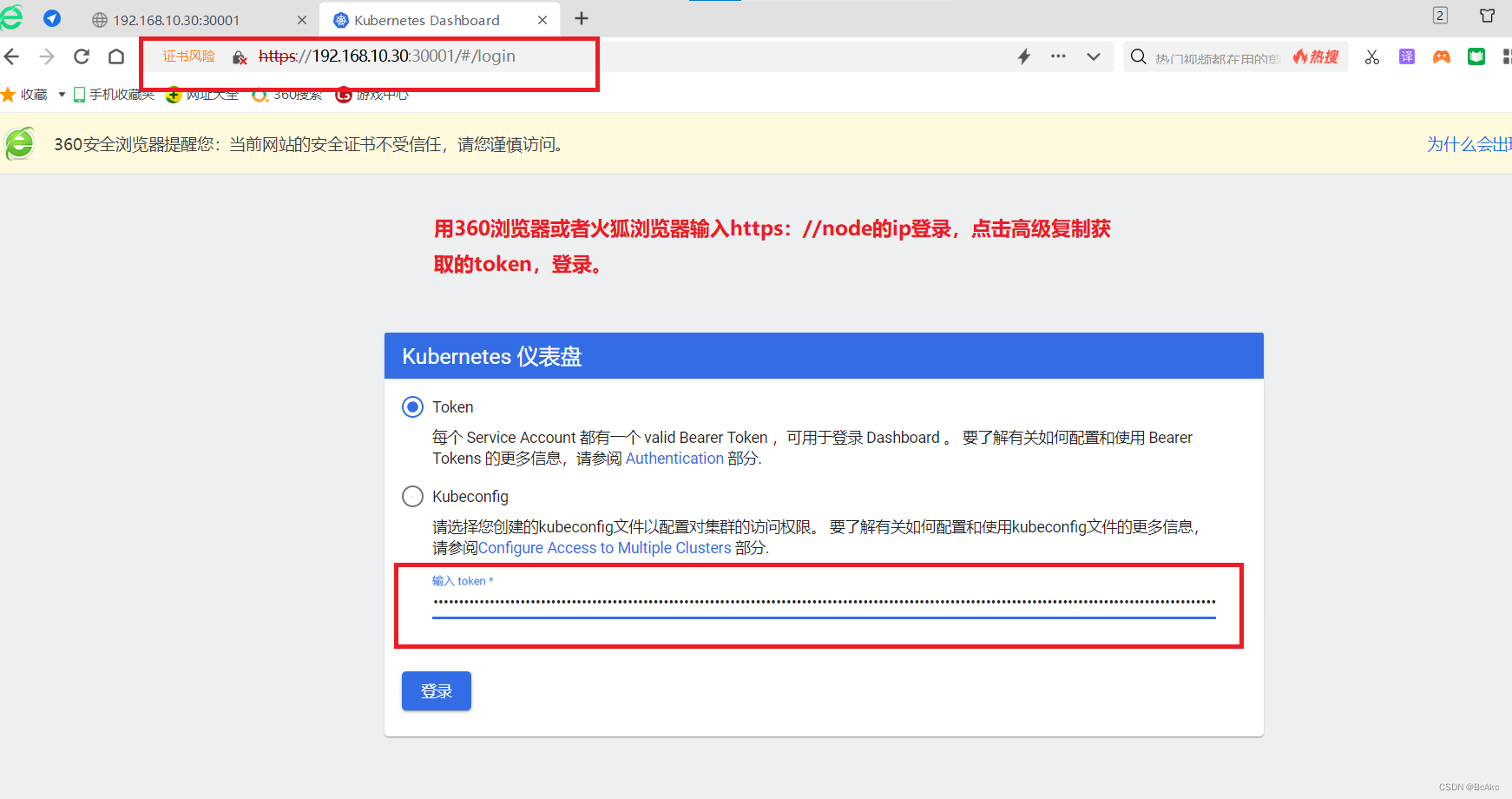
Task: Select the Token radio button
Action: tap(413, 406)
